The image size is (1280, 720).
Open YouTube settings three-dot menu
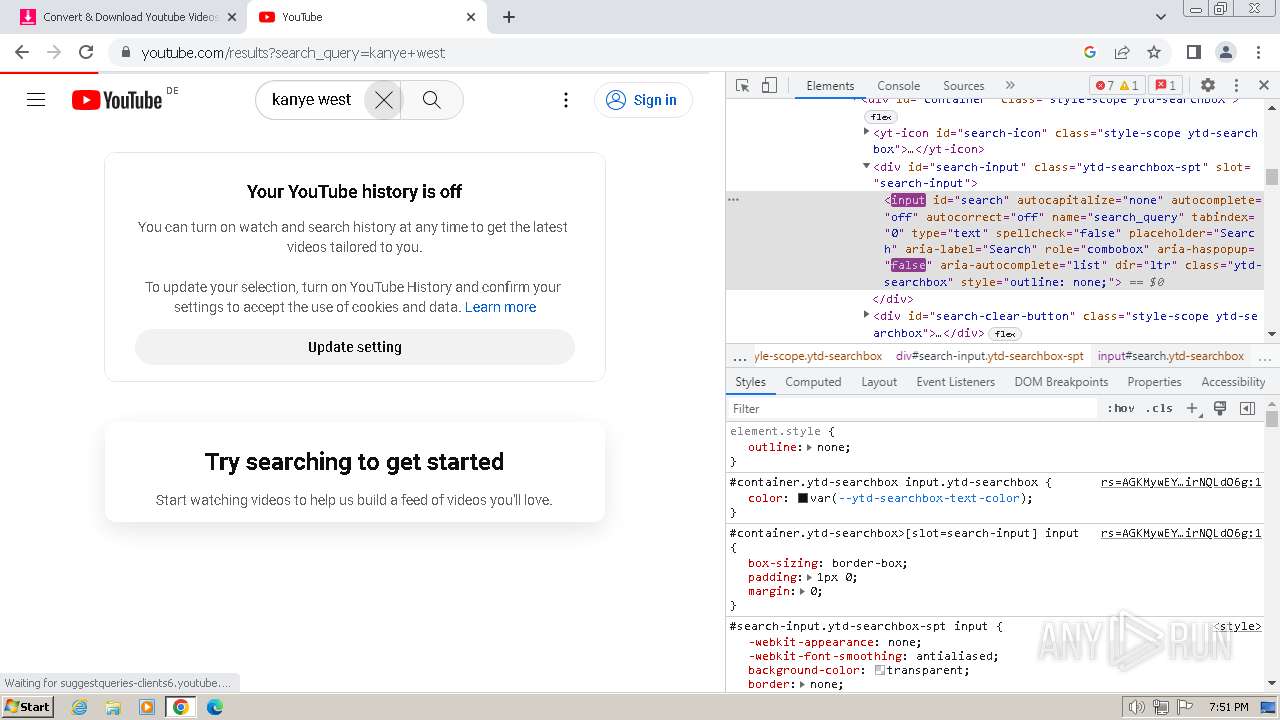coord(566,100)
